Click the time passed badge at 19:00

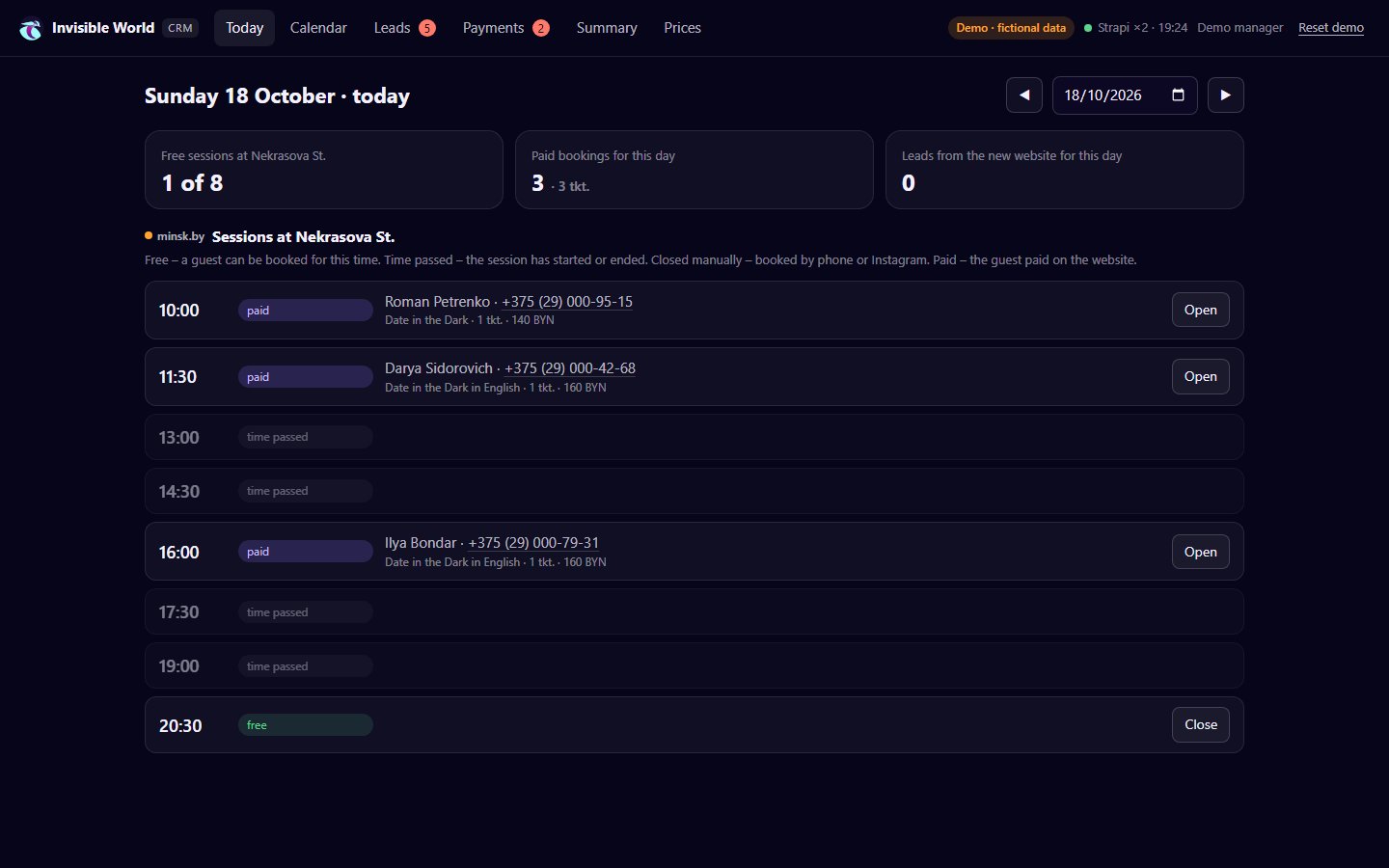click(306, 665)
